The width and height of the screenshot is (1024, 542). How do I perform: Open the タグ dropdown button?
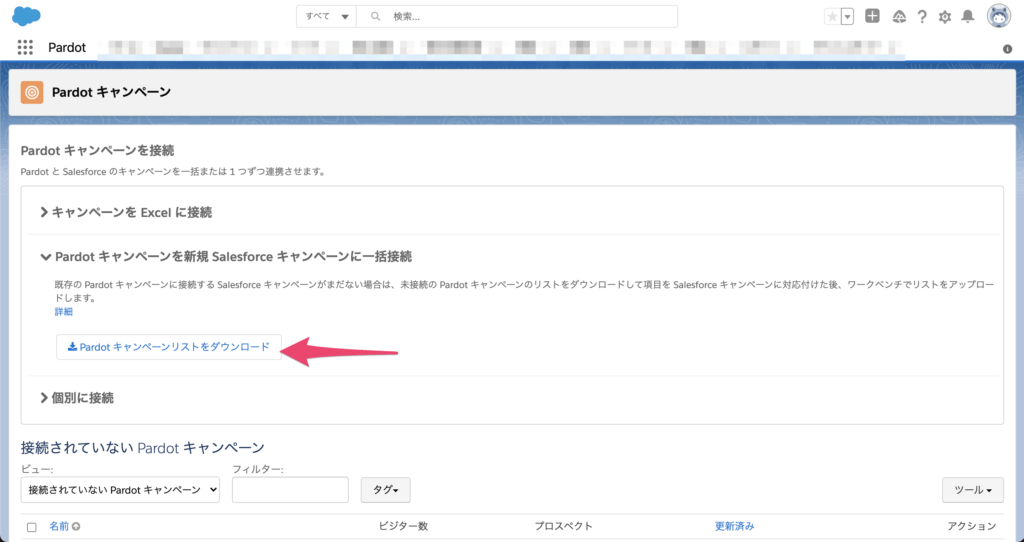(x=385, y=490)
